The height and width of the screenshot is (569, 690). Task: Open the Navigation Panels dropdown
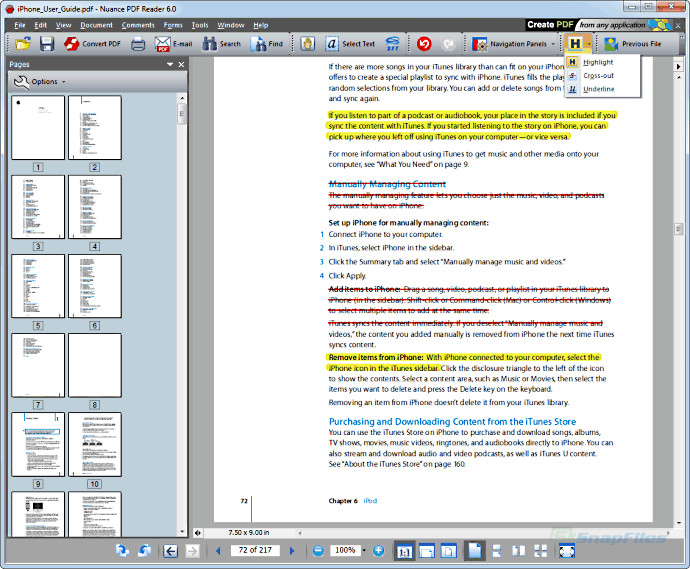513,44
